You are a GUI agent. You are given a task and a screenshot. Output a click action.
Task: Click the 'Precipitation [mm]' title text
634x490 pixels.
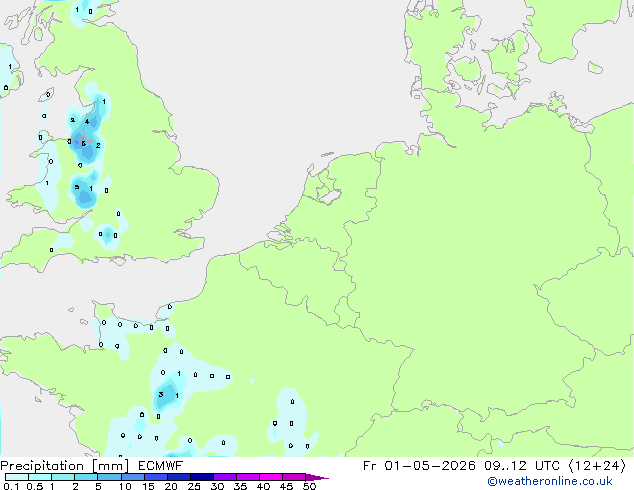[64, 466]
